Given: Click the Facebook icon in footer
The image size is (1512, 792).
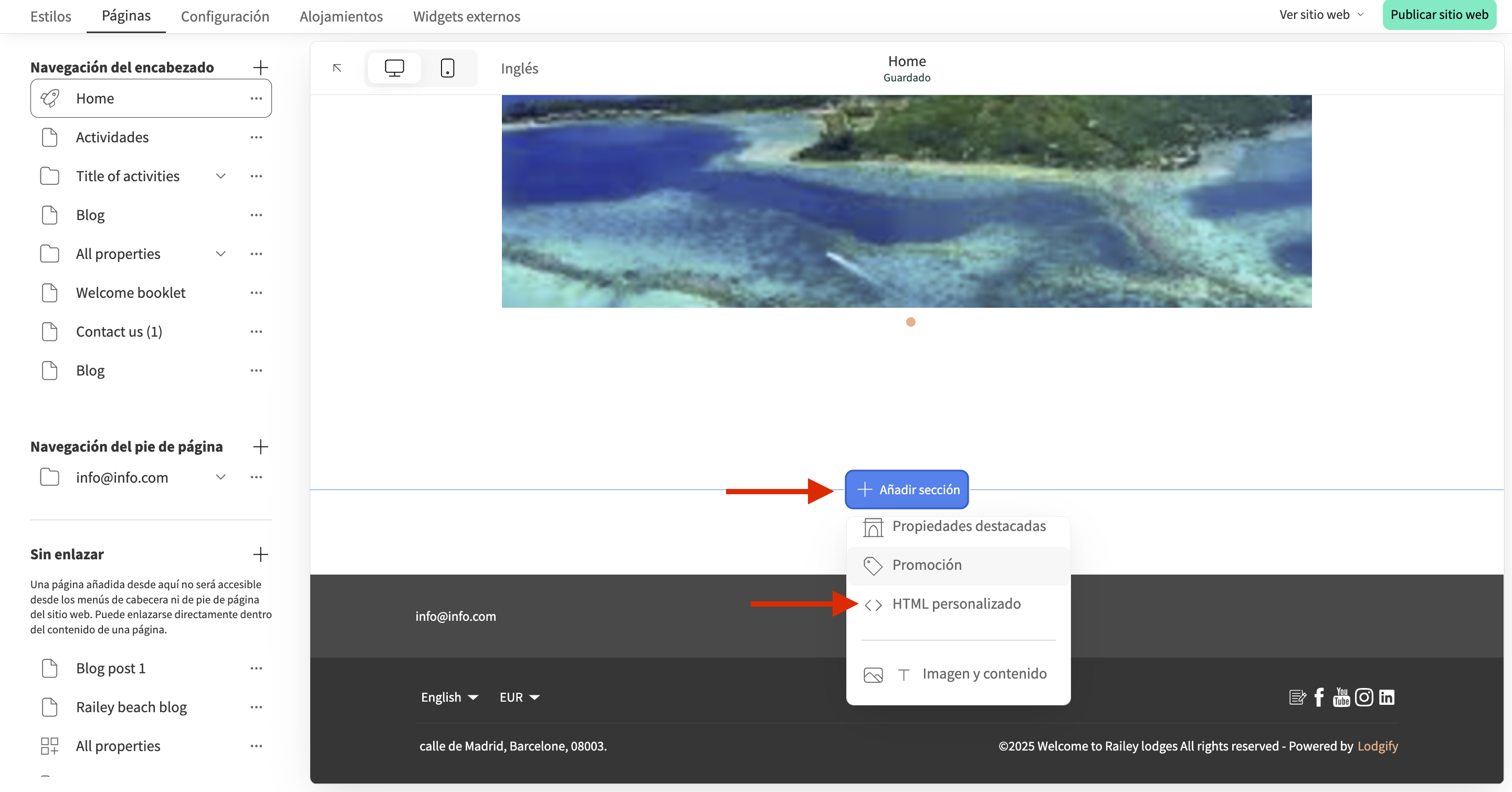Looking at the screenshot, I should [x=1319, y=697].
